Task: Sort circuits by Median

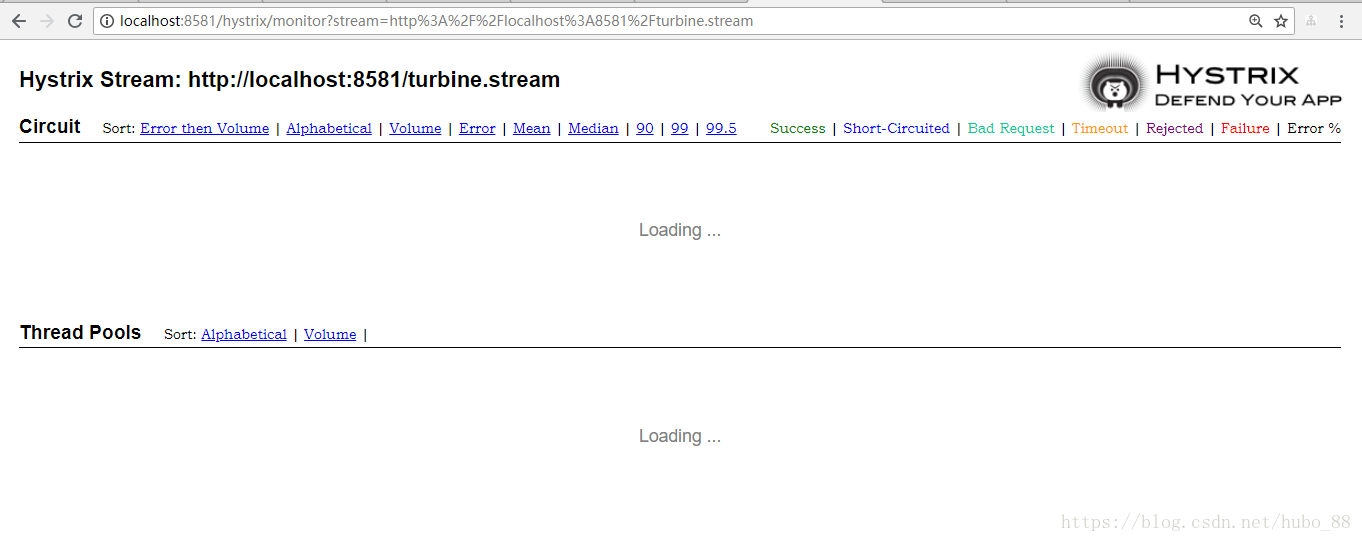Action: [593, 128]
